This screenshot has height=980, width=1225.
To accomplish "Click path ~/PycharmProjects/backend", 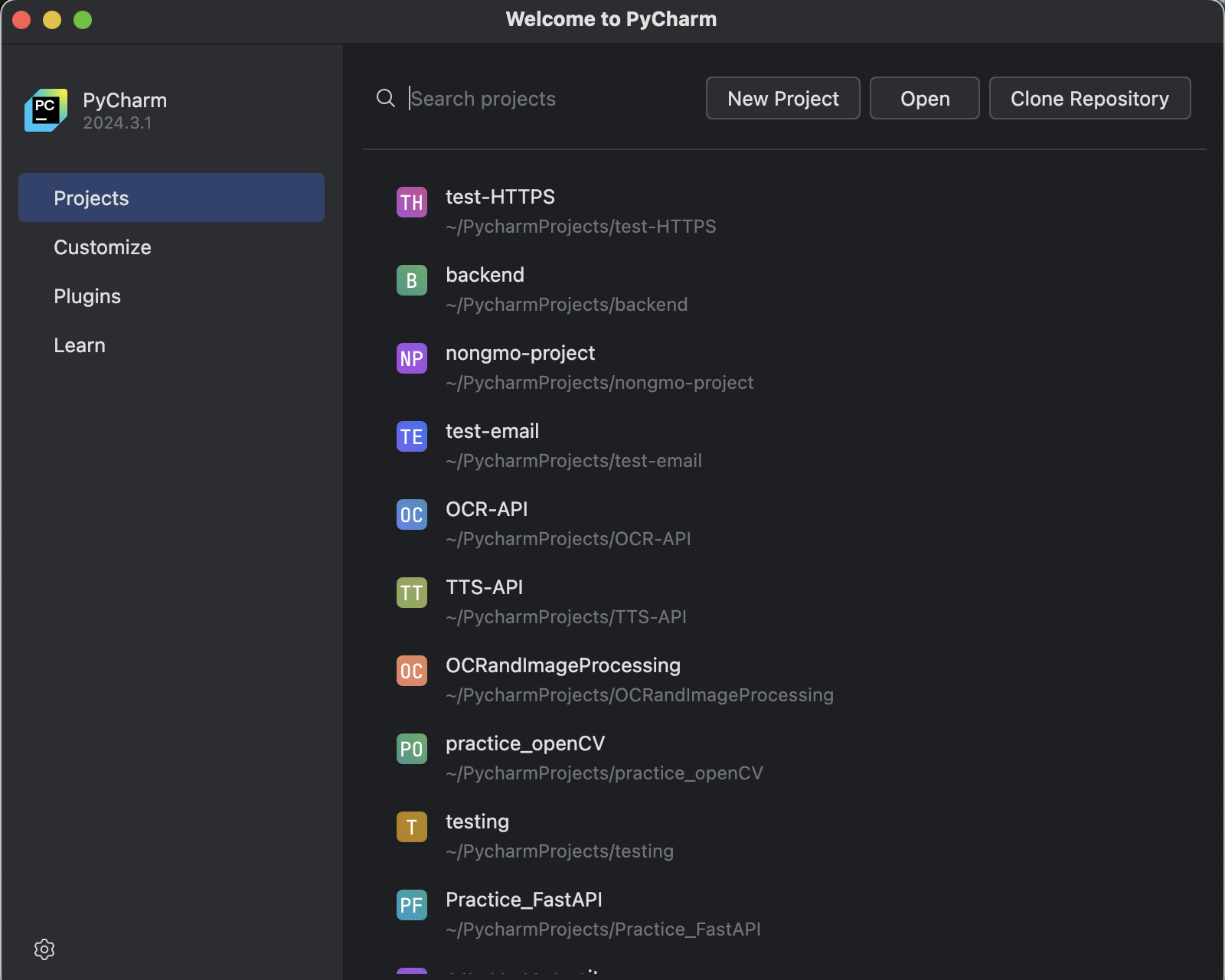I will tap(567, 305).
